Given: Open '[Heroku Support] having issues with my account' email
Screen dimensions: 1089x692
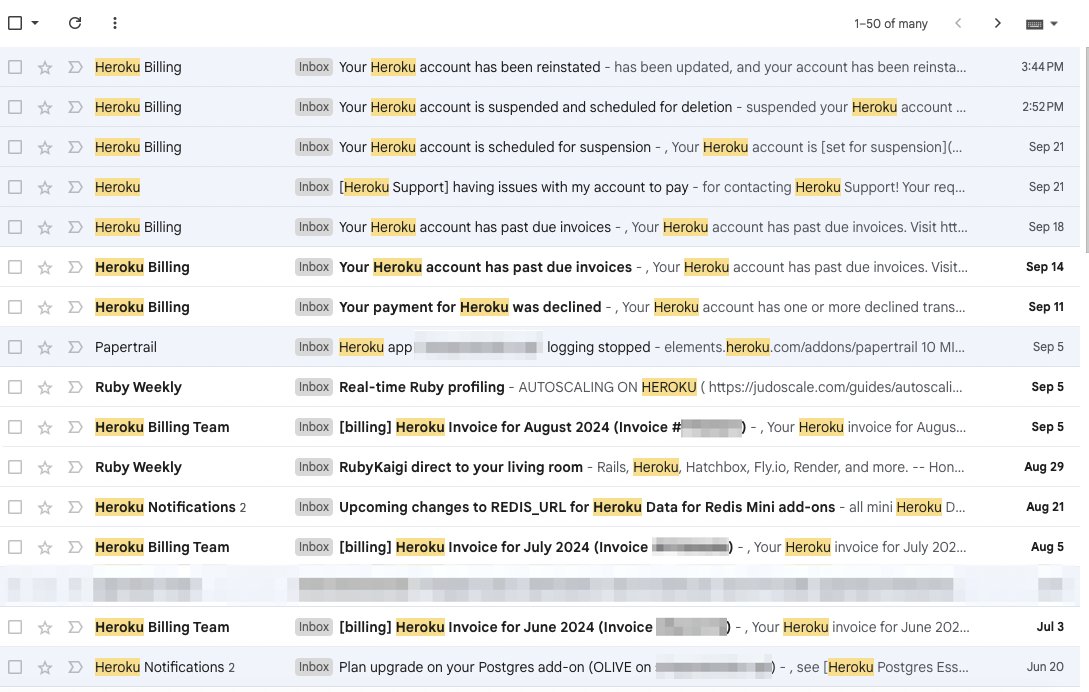Looking at the screenshot, I should [x=513, y=187].
